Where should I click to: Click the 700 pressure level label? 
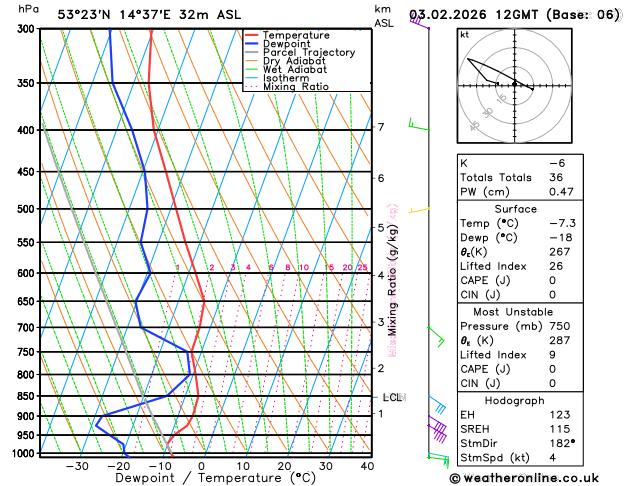pos(28,328)
